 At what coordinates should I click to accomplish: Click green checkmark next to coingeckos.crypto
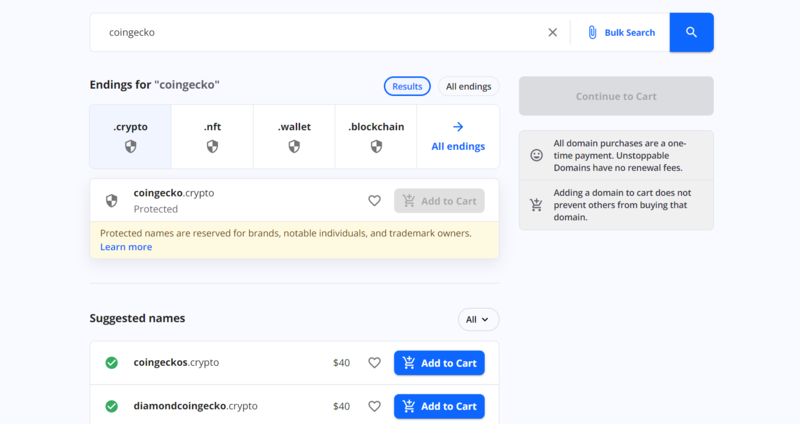(x=112, y=363)
